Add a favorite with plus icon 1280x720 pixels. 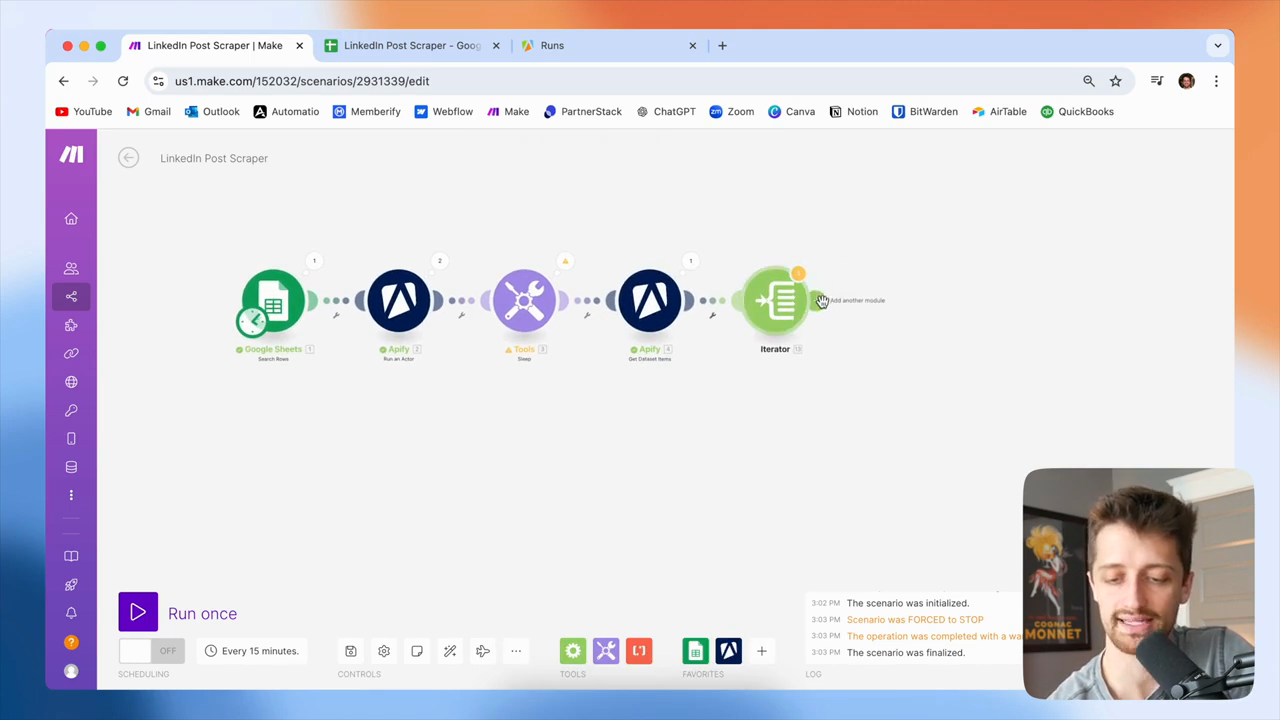(x=761, y=651)
